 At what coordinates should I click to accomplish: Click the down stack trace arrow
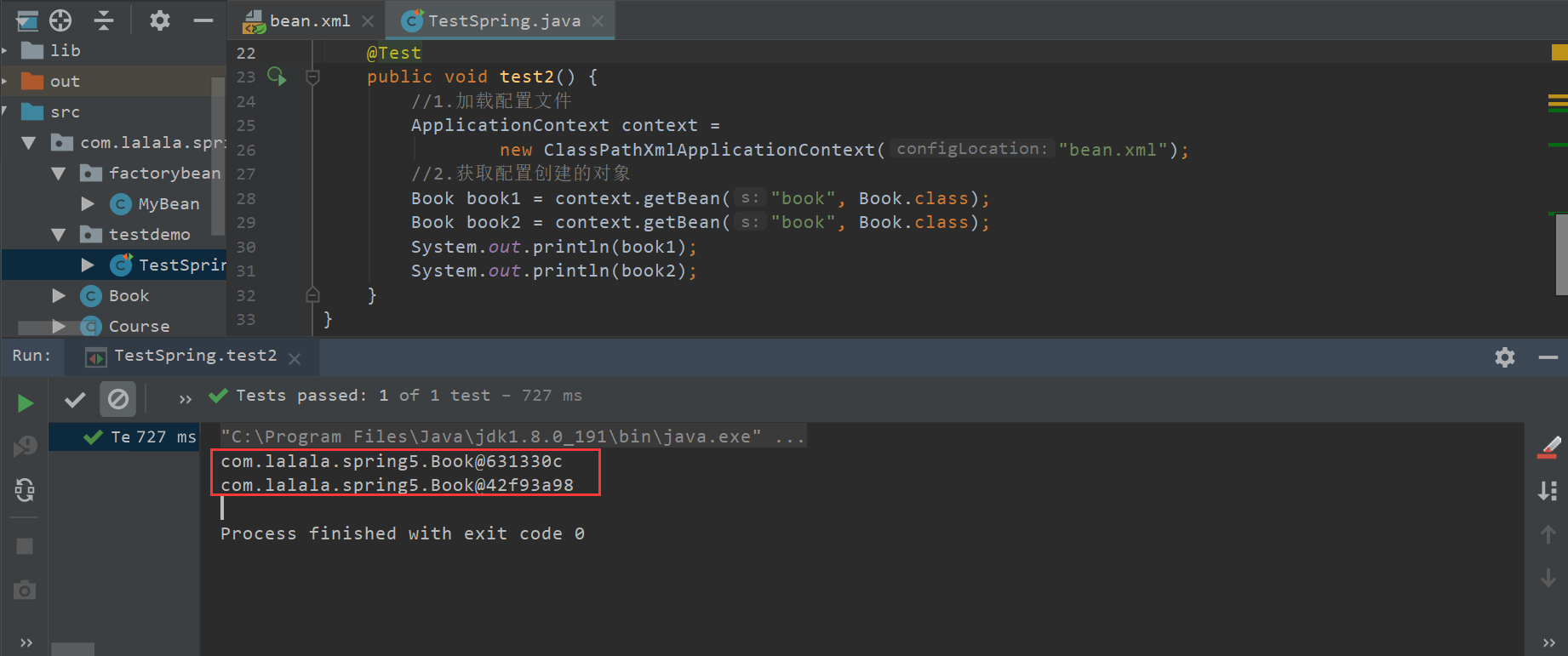click(x=1548, y=578)
